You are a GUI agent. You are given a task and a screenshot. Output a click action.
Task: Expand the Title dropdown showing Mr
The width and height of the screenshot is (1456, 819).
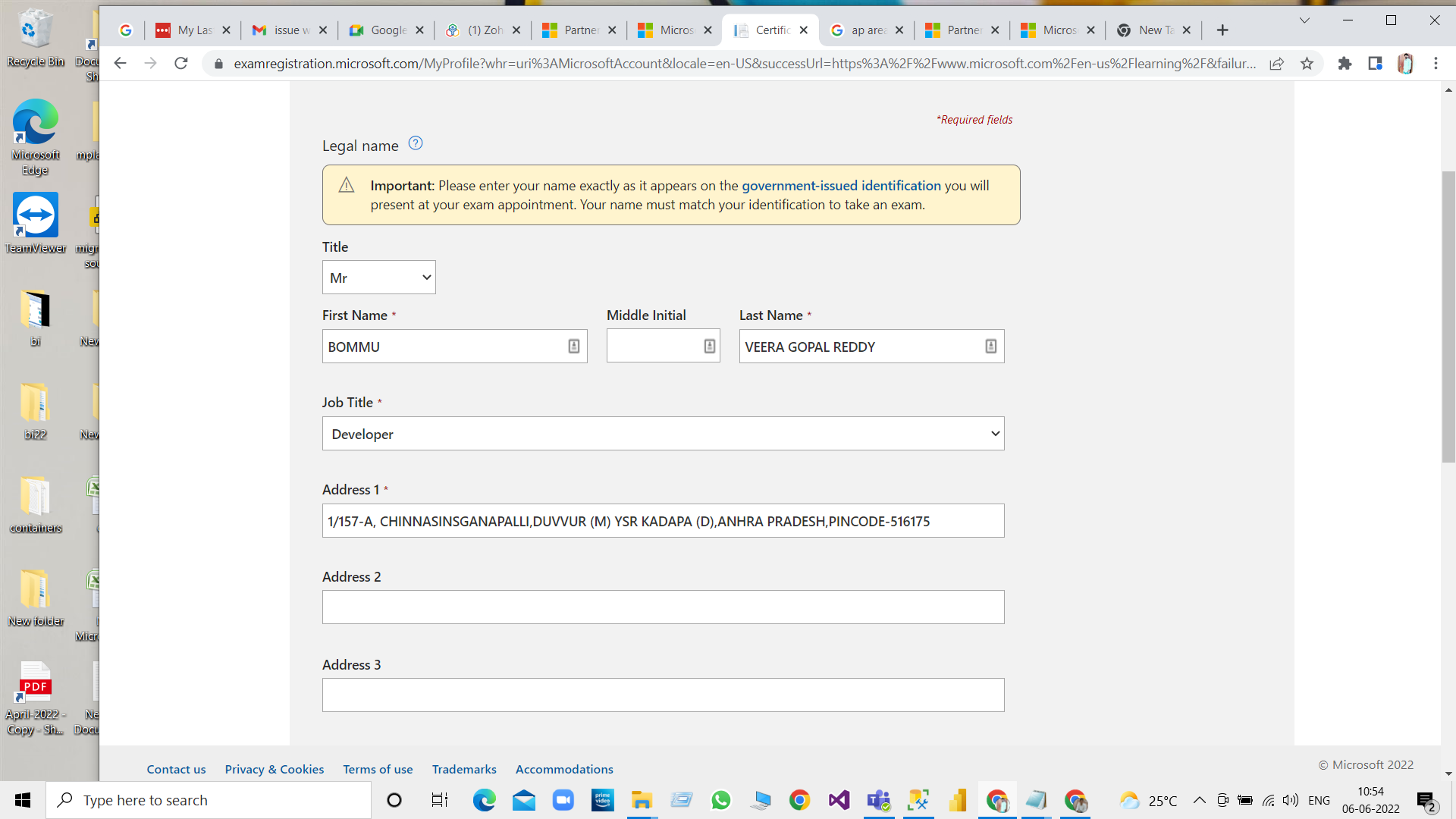pyautogui.click(x=378, y=278)
